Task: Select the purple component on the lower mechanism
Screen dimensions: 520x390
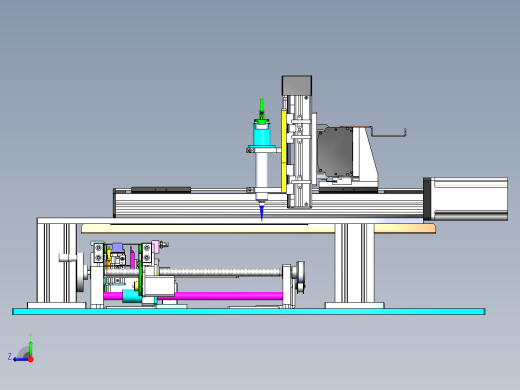Action: tap(117, 248)
